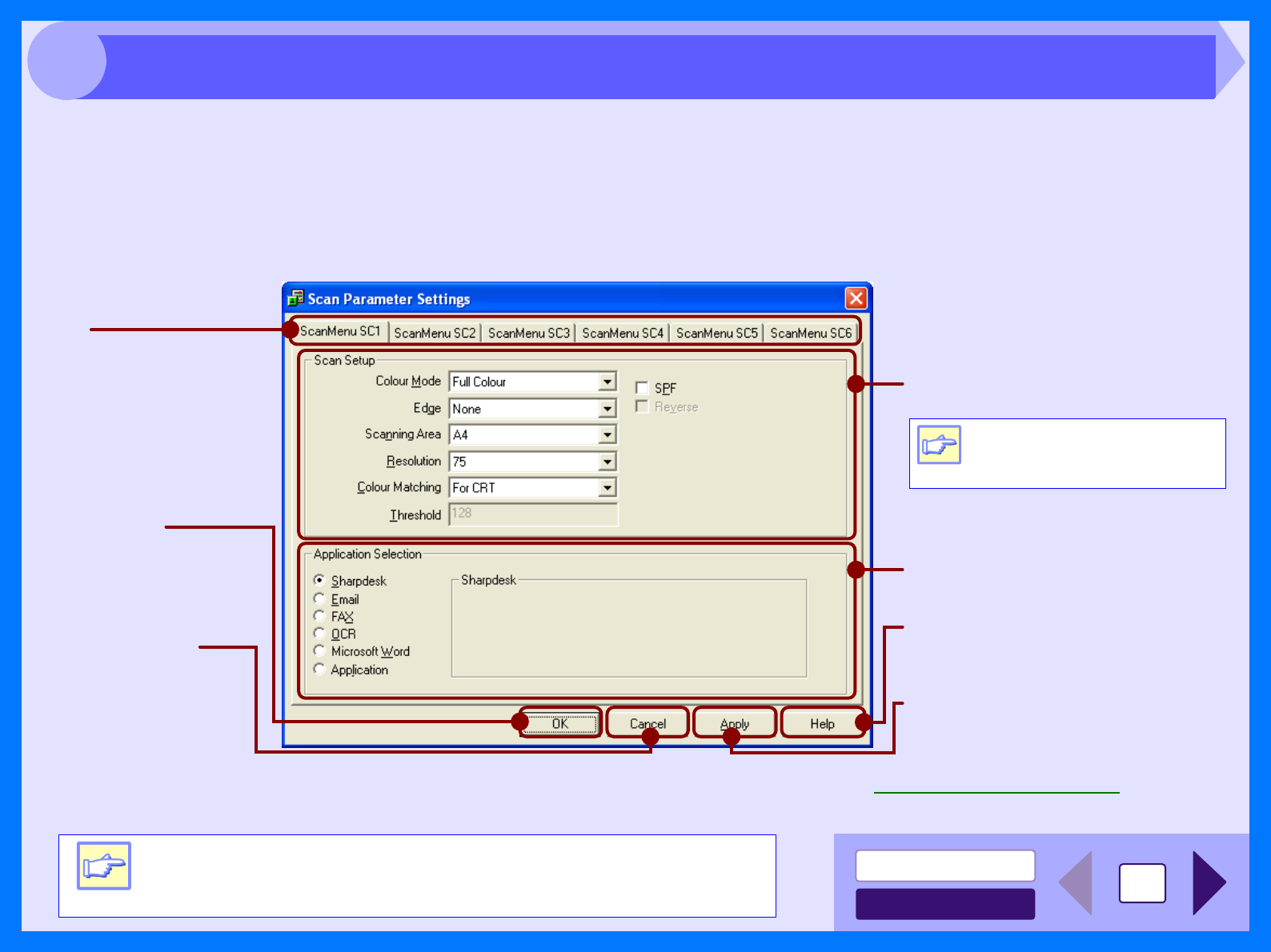This screenshot has width=1271, height=952.
Task: Switch to the ScanMenu SC1 tab
Action: pos(340,331)
